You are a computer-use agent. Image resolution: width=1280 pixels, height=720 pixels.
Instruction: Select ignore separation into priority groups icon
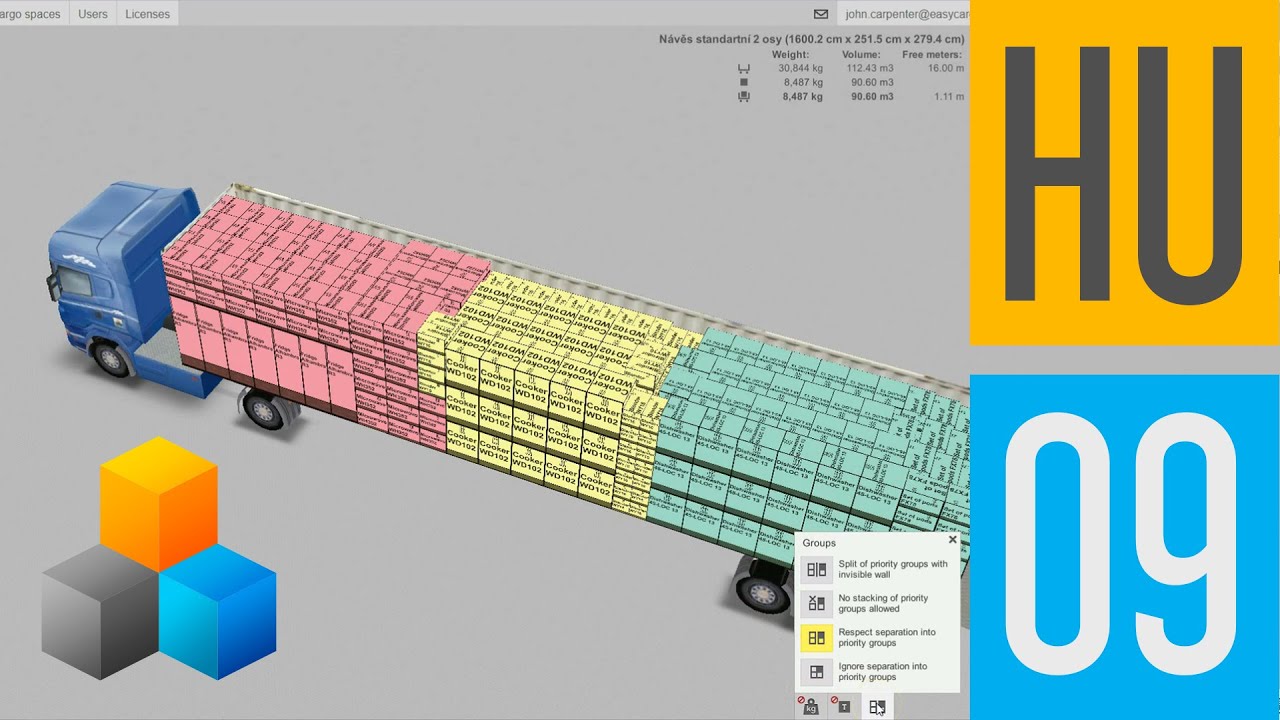(x=817, y=671)
